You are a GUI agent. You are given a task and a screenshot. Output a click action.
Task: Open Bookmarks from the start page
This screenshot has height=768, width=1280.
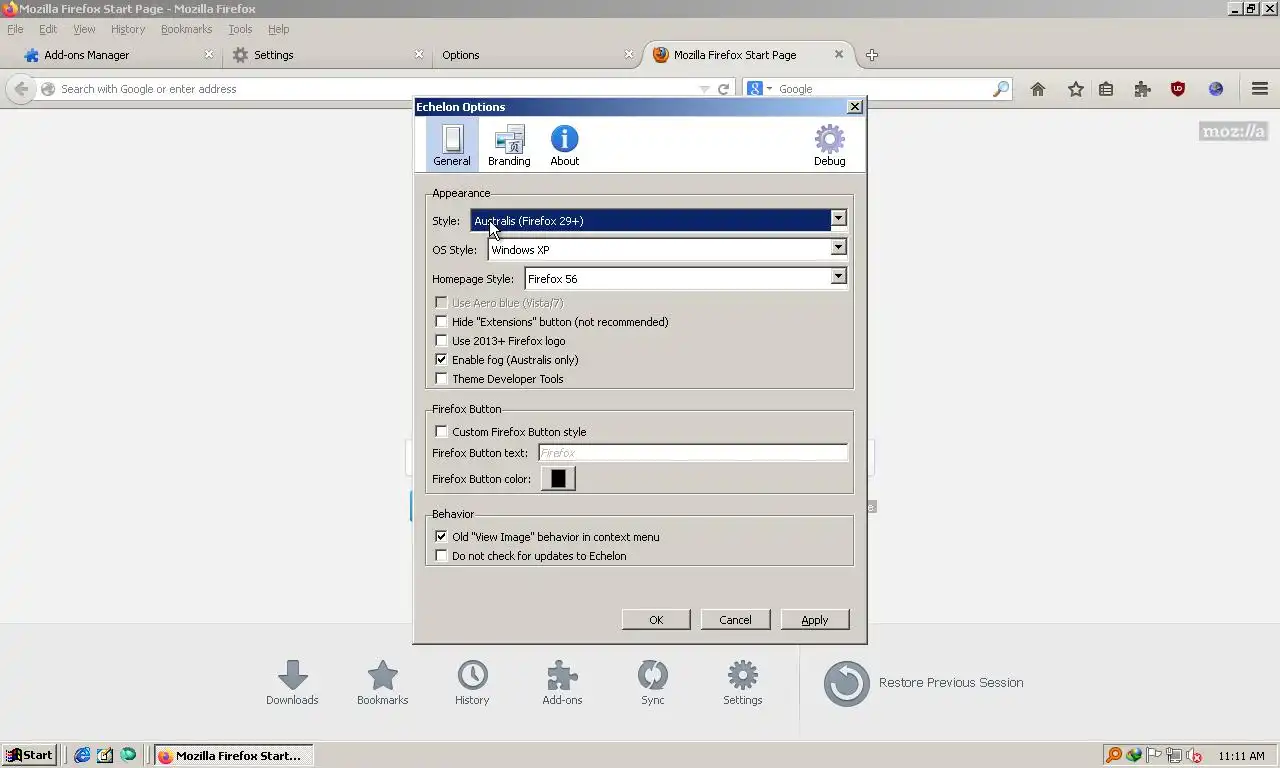tap(382, 683)
